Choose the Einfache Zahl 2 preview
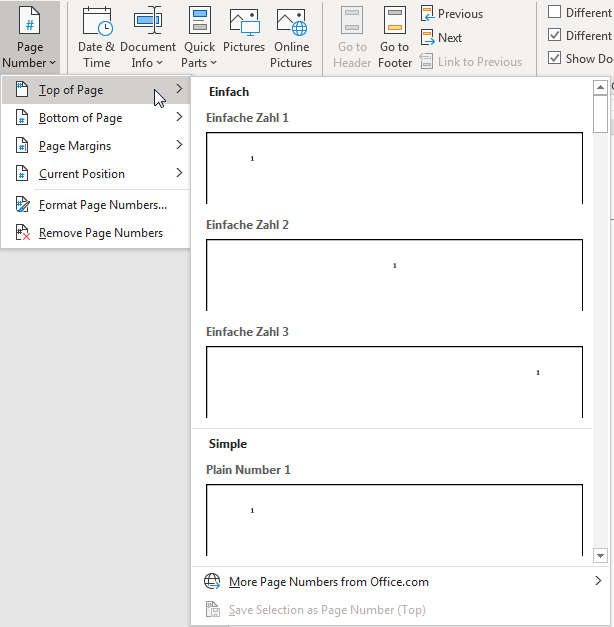This screenshot has width=614, height=627. tap(394, 275)
